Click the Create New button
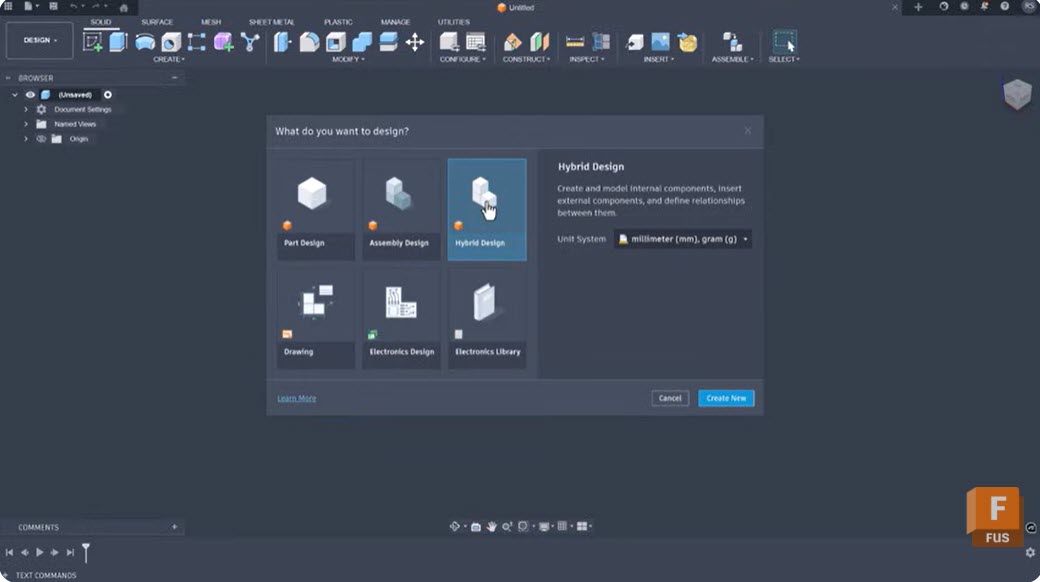Image resolution: width=1040 pixels, height=582 pixels. tap(726, 398)
